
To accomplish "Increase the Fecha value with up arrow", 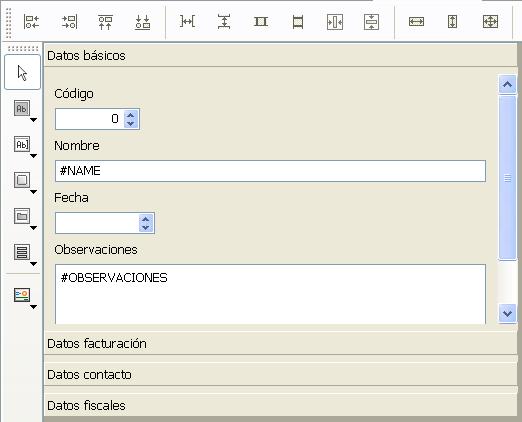I will 146,219.
